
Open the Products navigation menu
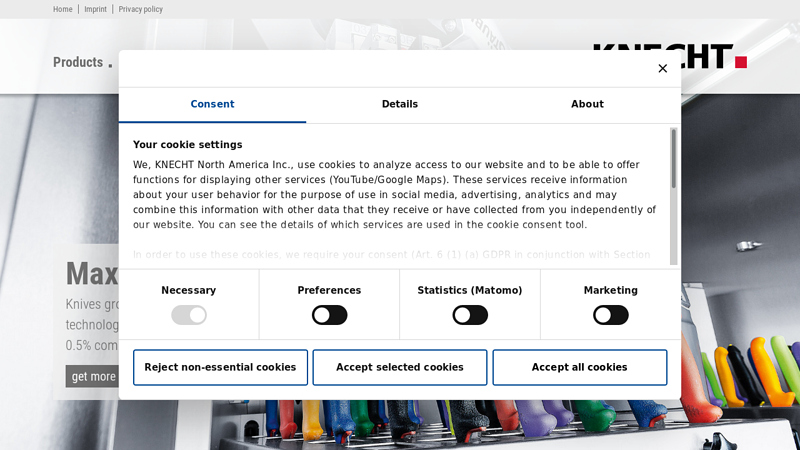78,62
